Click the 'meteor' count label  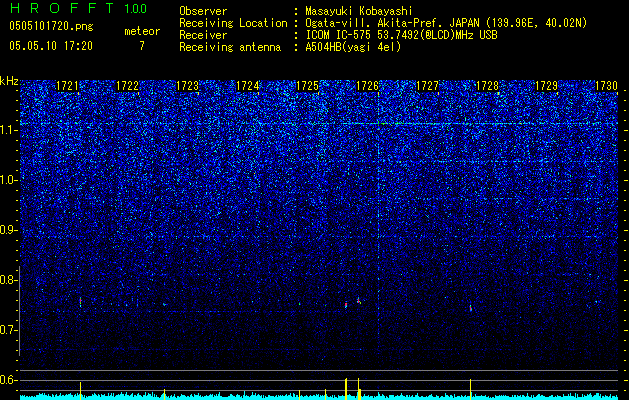[142, 31]
